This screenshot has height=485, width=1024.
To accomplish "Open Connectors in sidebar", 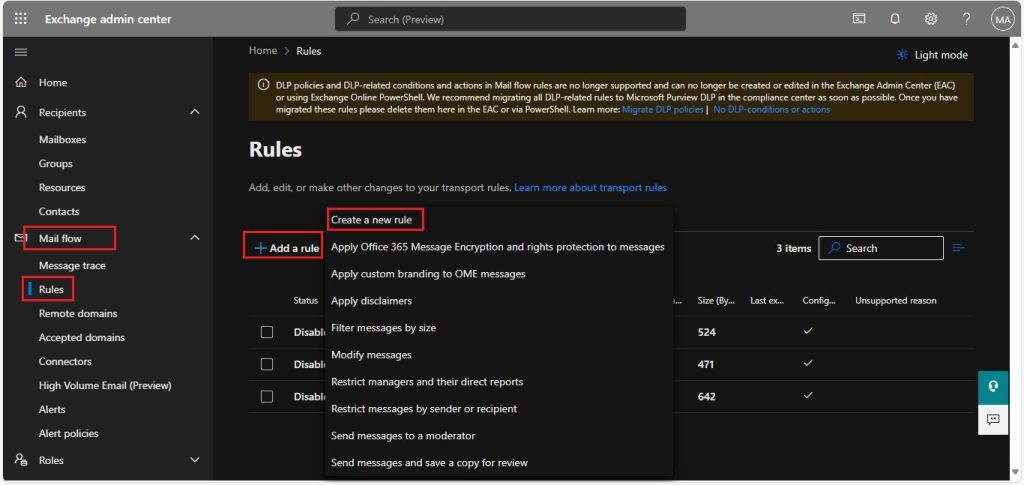I will click(65, 362).
